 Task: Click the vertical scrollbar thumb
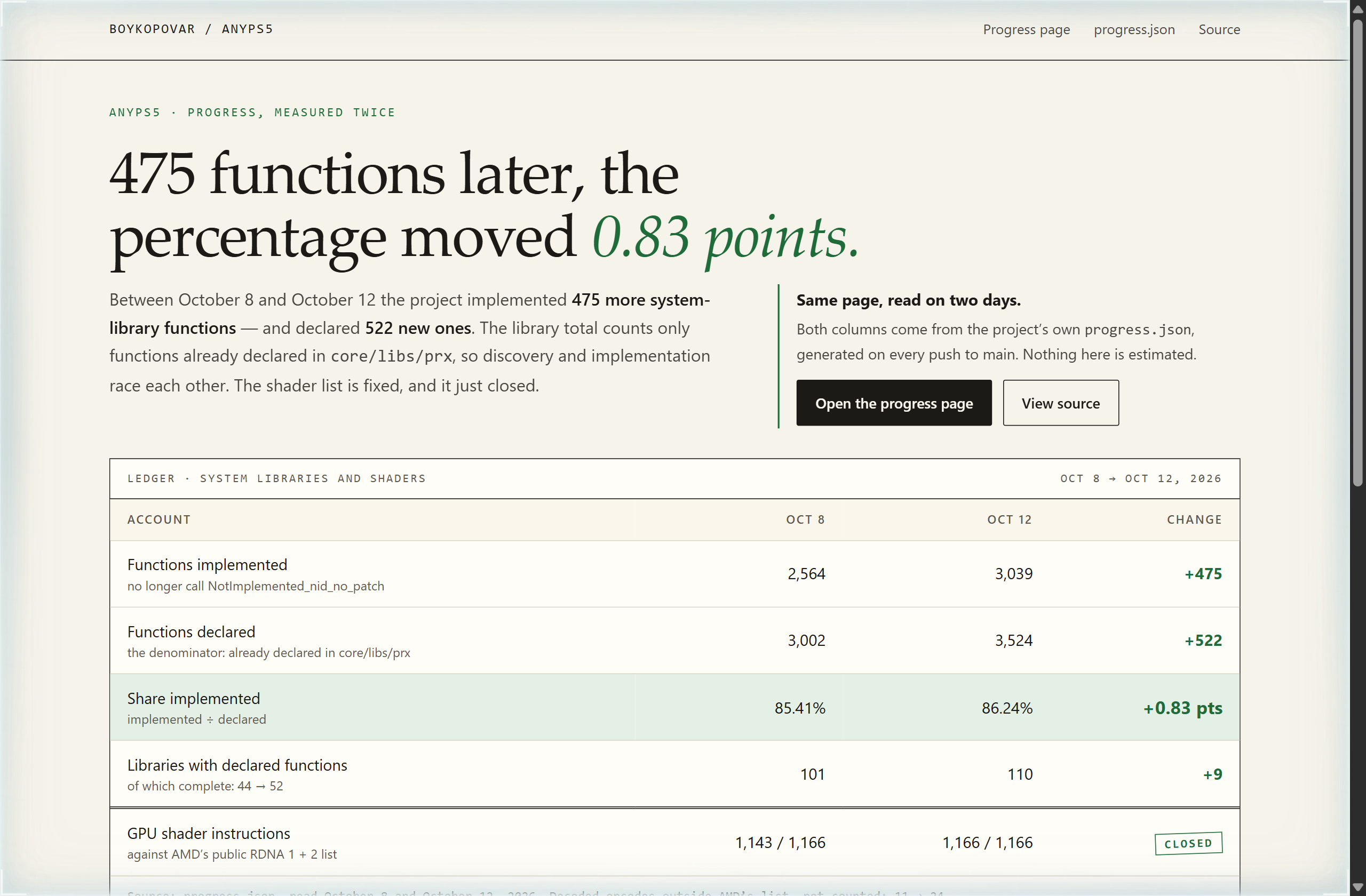(x=1357, y=252)
